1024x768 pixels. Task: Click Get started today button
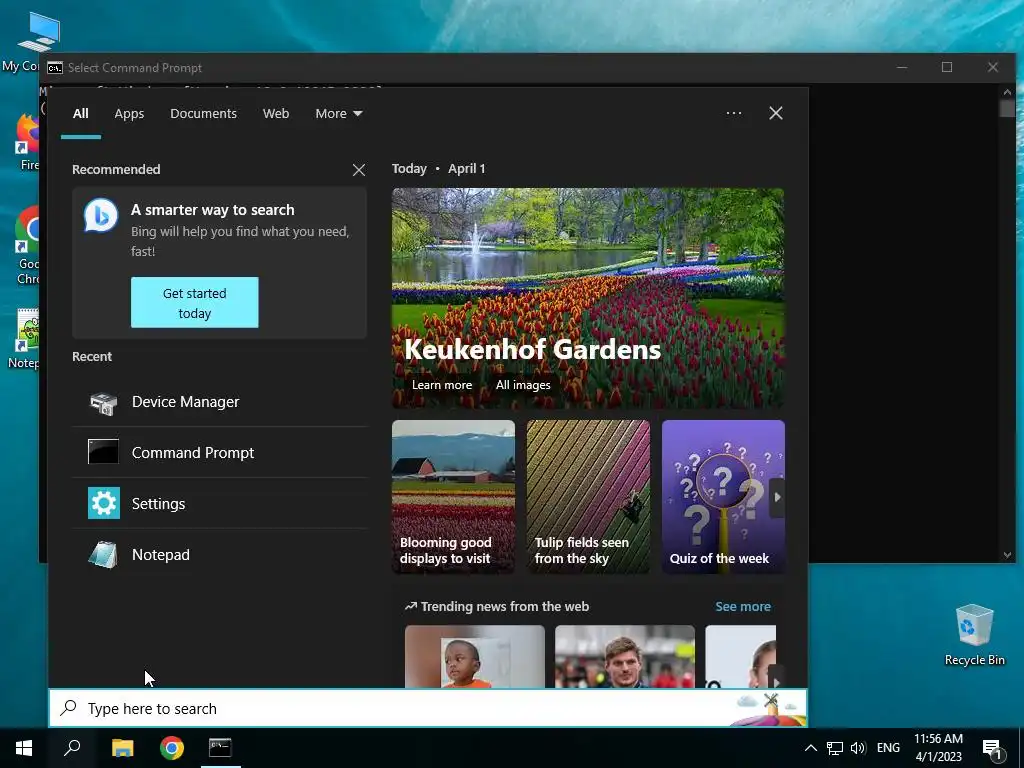click(195, 302)
